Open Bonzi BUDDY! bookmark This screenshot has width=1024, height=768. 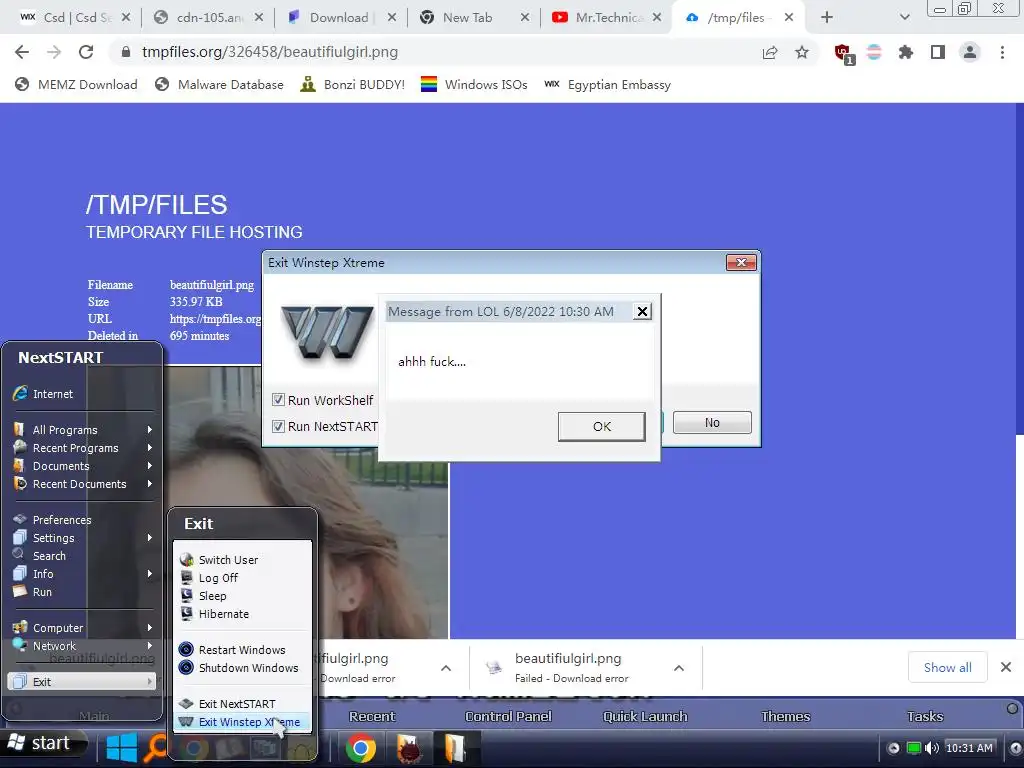(353, 84)
